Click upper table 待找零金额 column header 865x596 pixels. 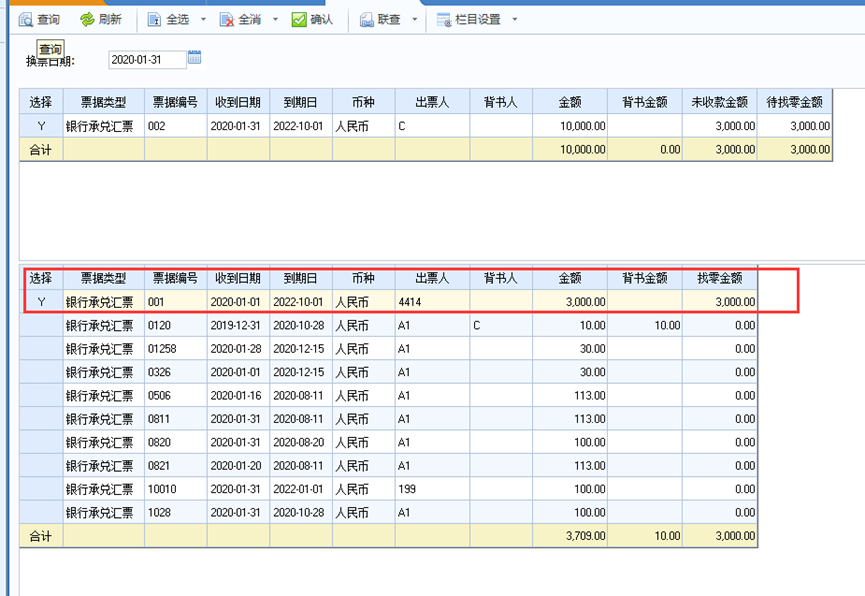794,102
